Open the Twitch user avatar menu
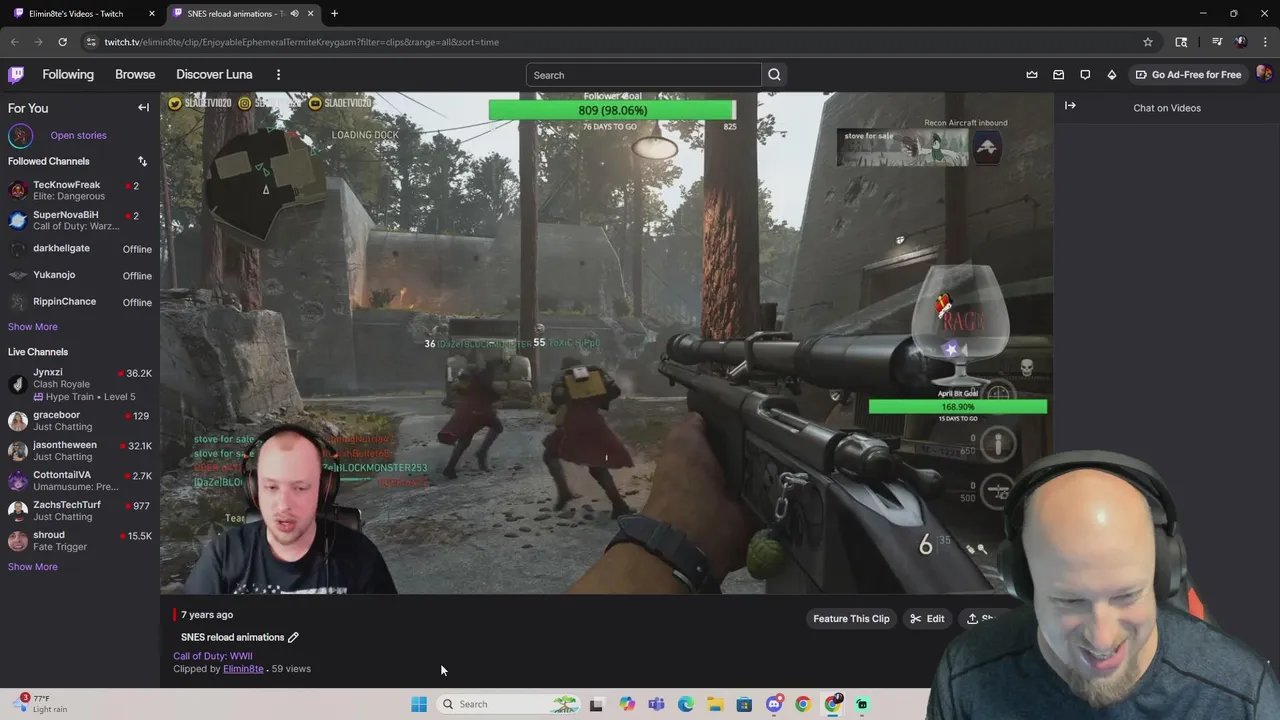The height and width of the screenshot is (720, 1280). pos(1263,74)
